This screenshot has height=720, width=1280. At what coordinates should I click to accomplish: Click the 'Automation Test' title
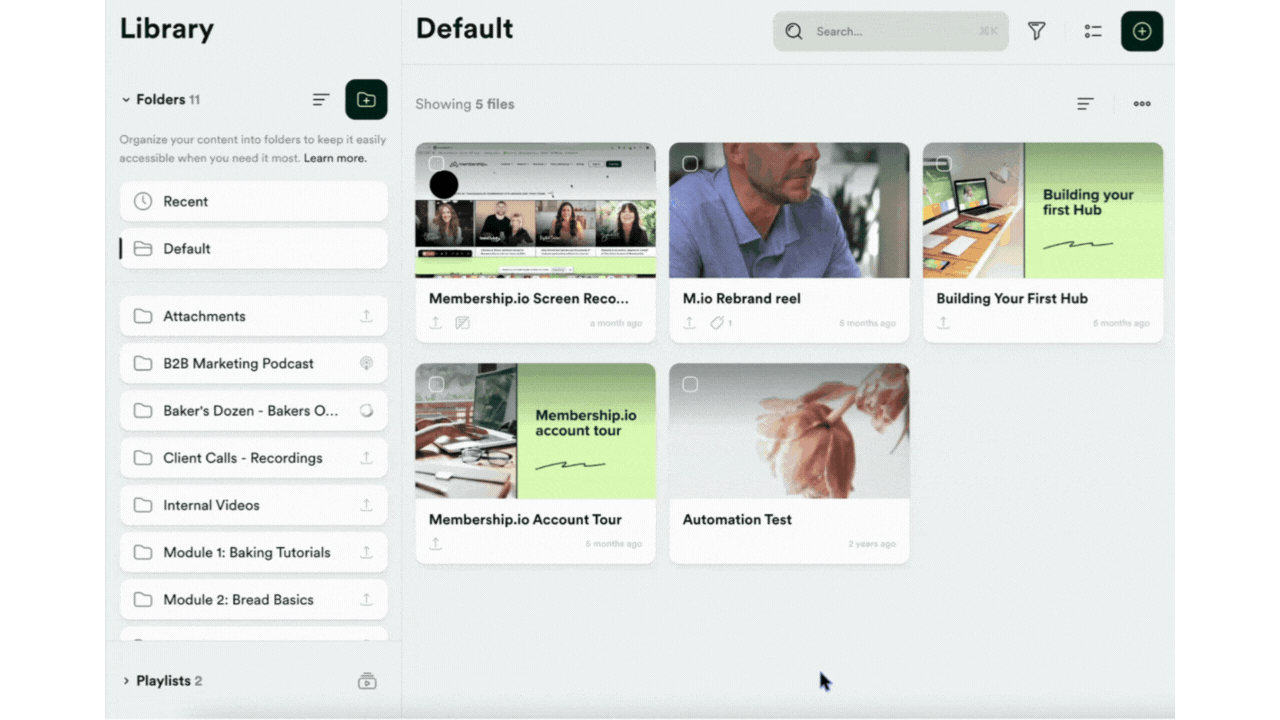(x=737, y=520)
